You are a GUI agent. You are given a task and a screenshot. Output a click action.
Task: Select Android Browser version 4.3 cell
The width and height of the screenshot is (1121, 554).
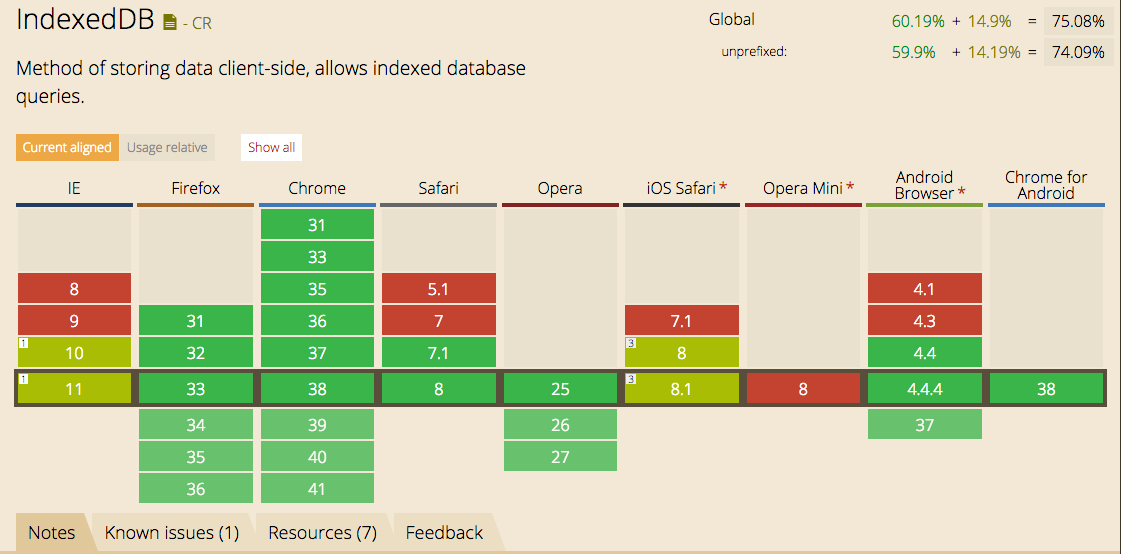point(925,320)
